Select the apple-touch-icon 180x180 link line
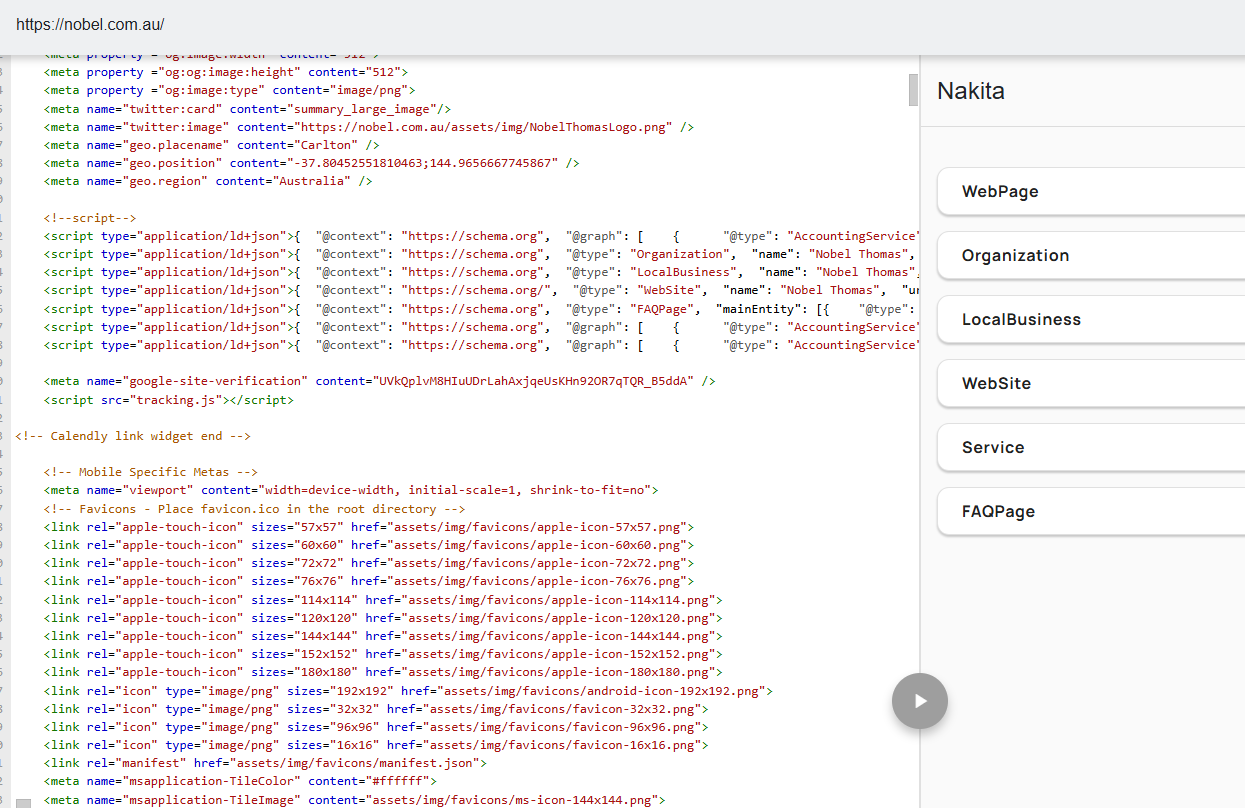 383,672
